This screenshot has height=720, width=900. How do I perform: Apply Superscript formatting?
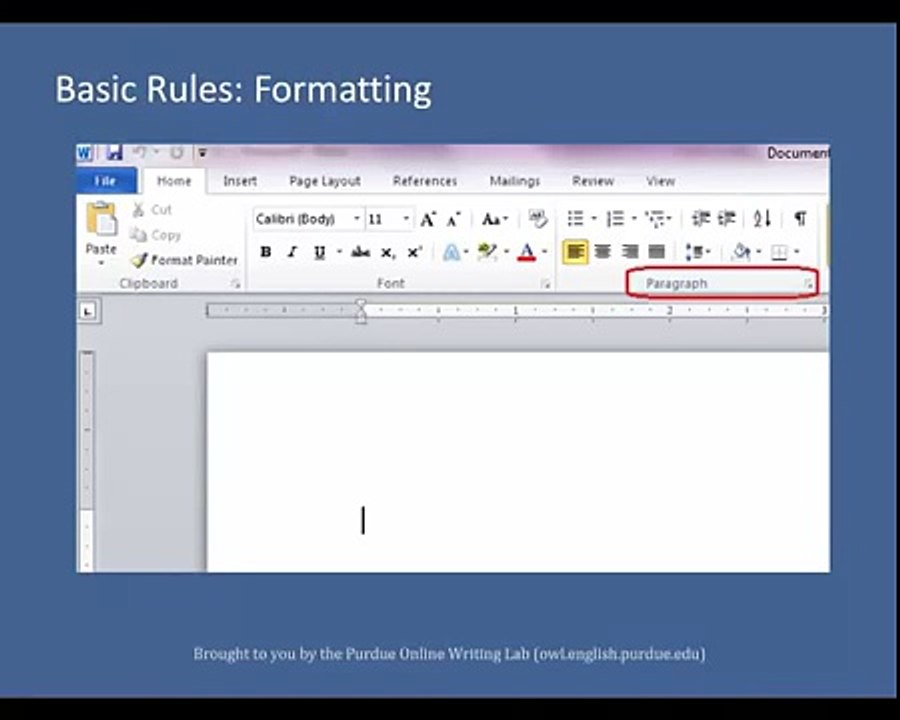pyautogui.click(x=414, y=252)
